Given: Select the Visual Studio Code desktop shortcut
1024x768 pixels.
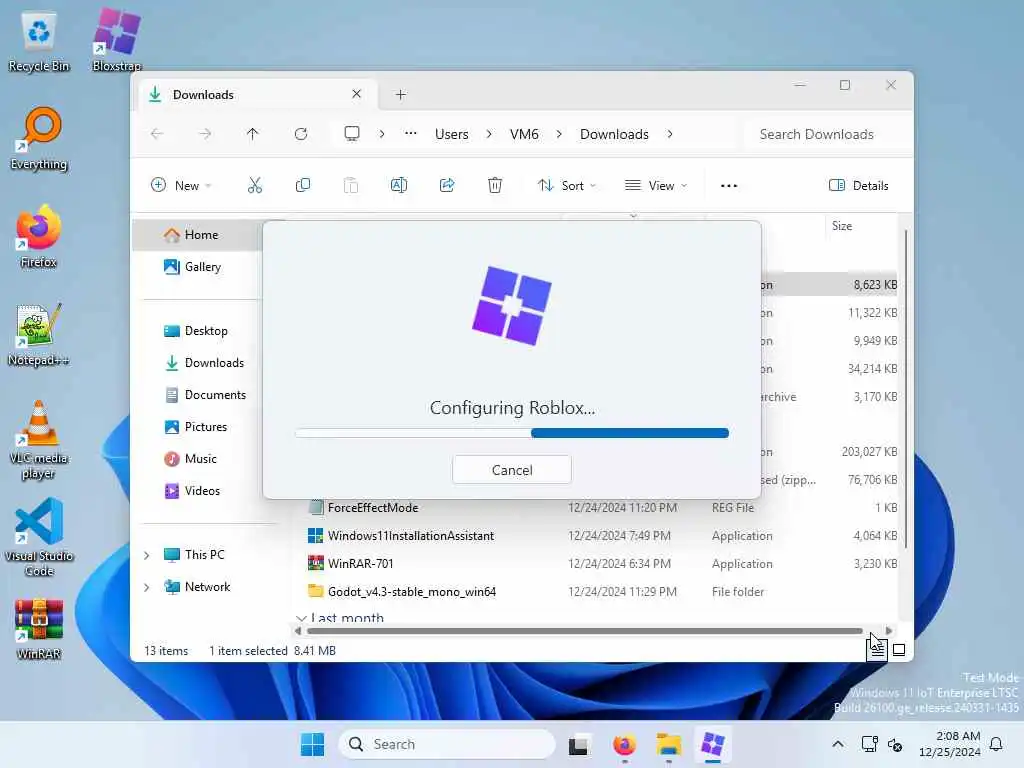Looking at the screenshot, I should (x=39, y=538).
